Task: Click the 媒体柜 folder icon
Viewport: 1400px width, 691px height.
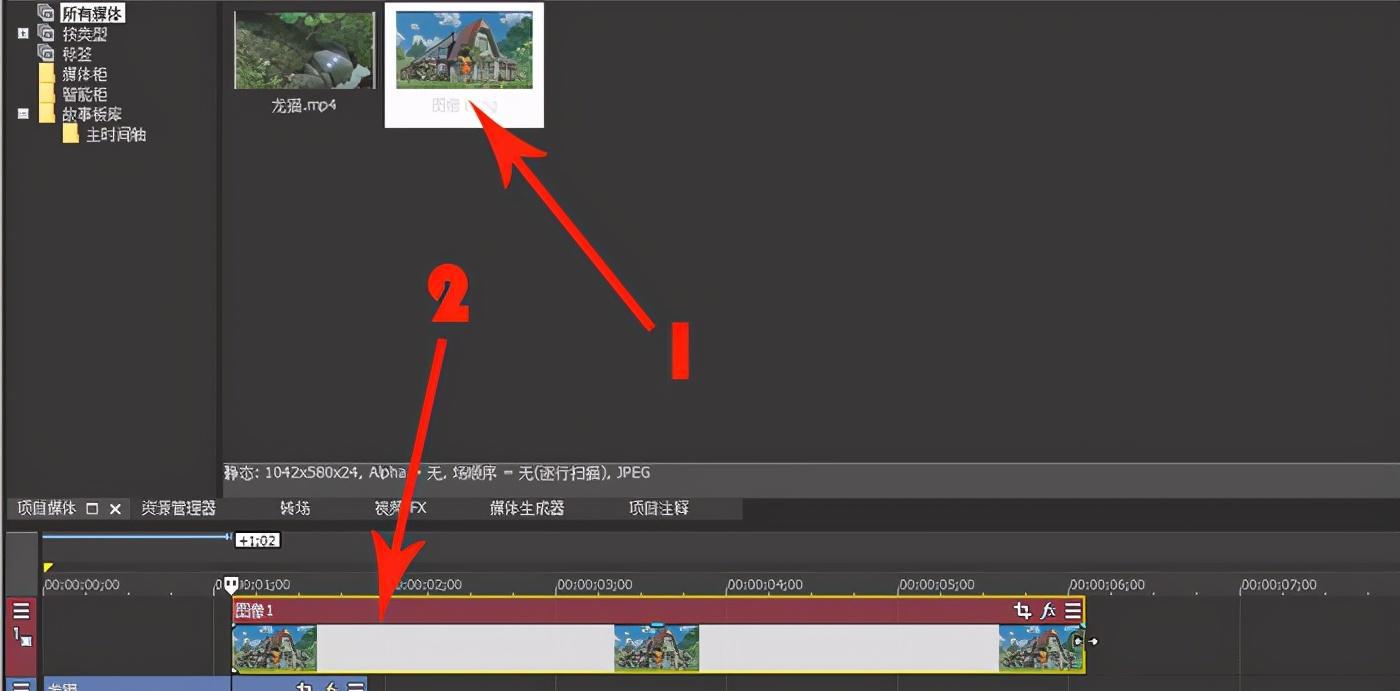Action: click(46, 74)
